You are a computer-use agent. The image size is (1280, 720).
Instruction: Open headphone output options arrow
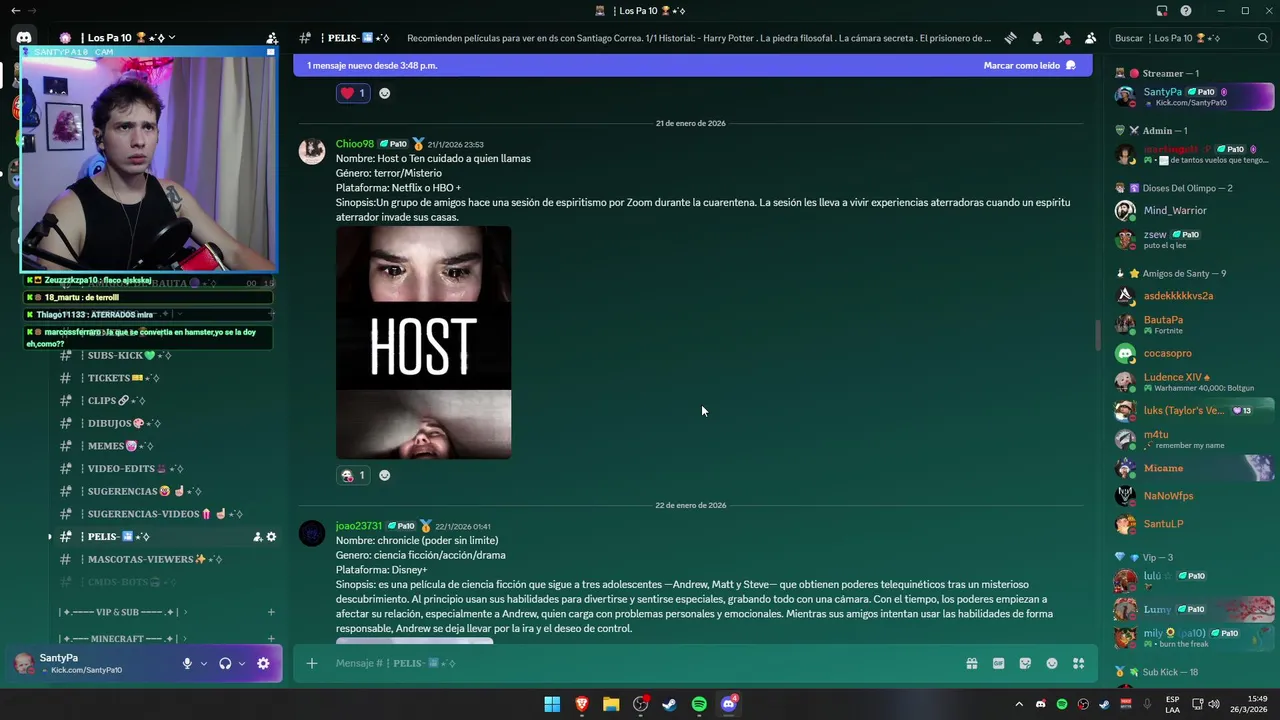pos(241,663)
